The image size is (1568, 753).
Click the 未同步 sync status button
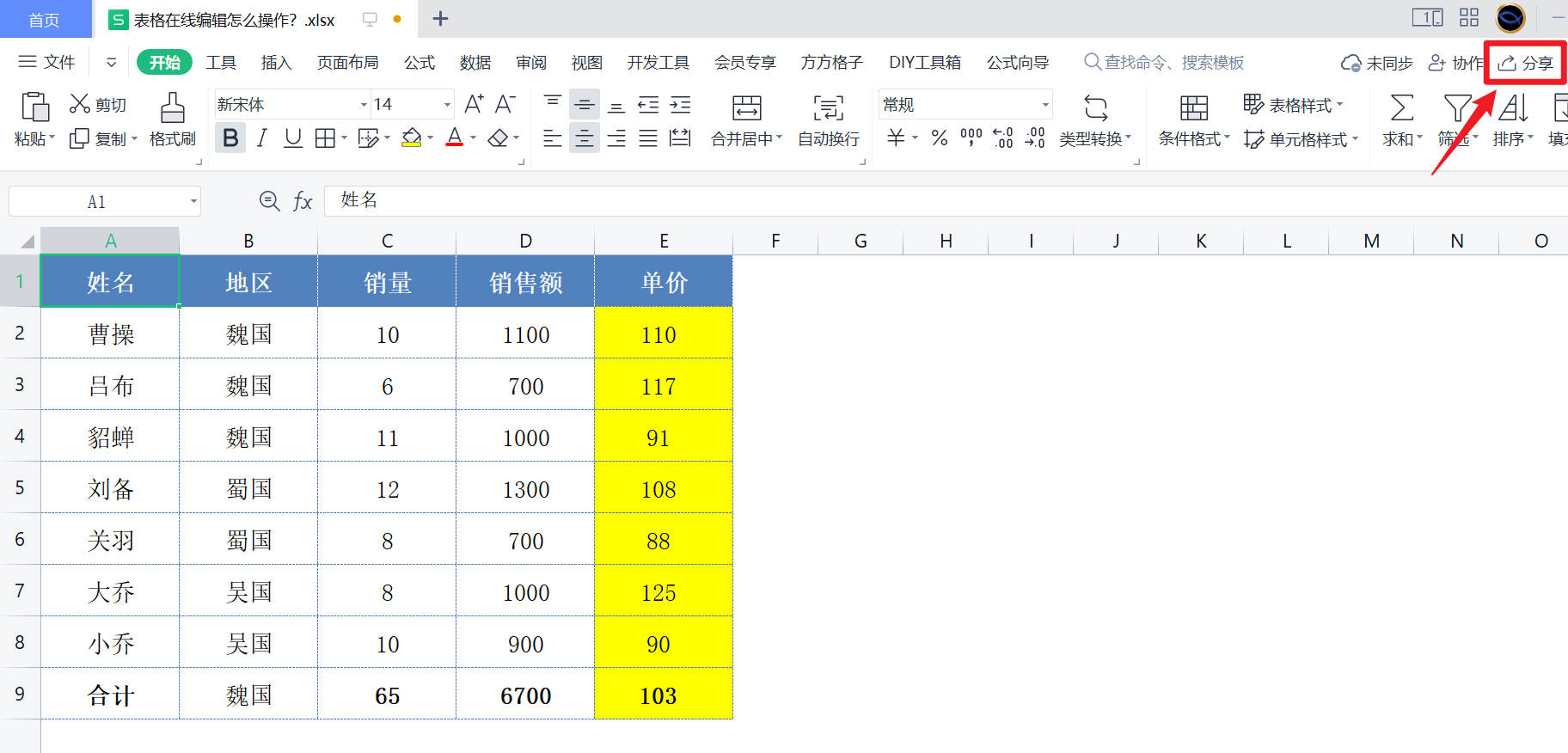pos(1376,63)
